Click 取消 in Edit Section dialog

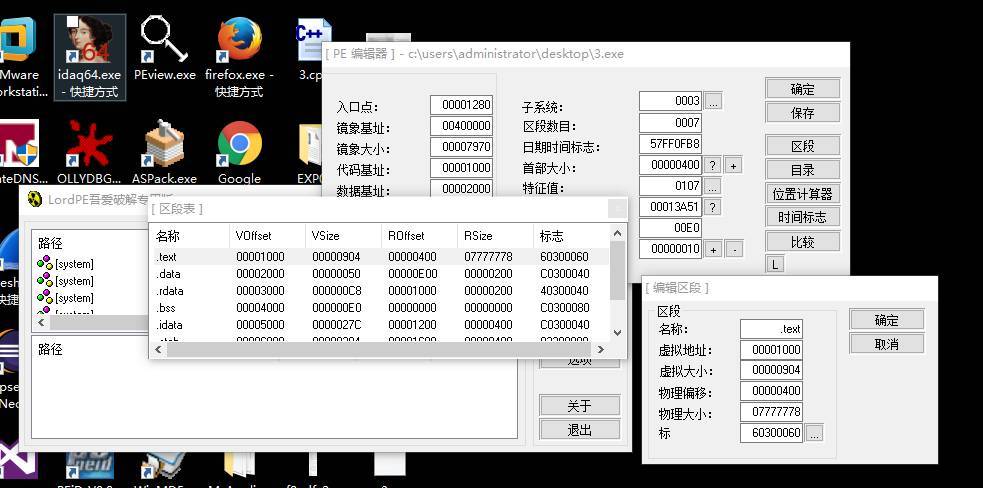(x=886, y=344)
